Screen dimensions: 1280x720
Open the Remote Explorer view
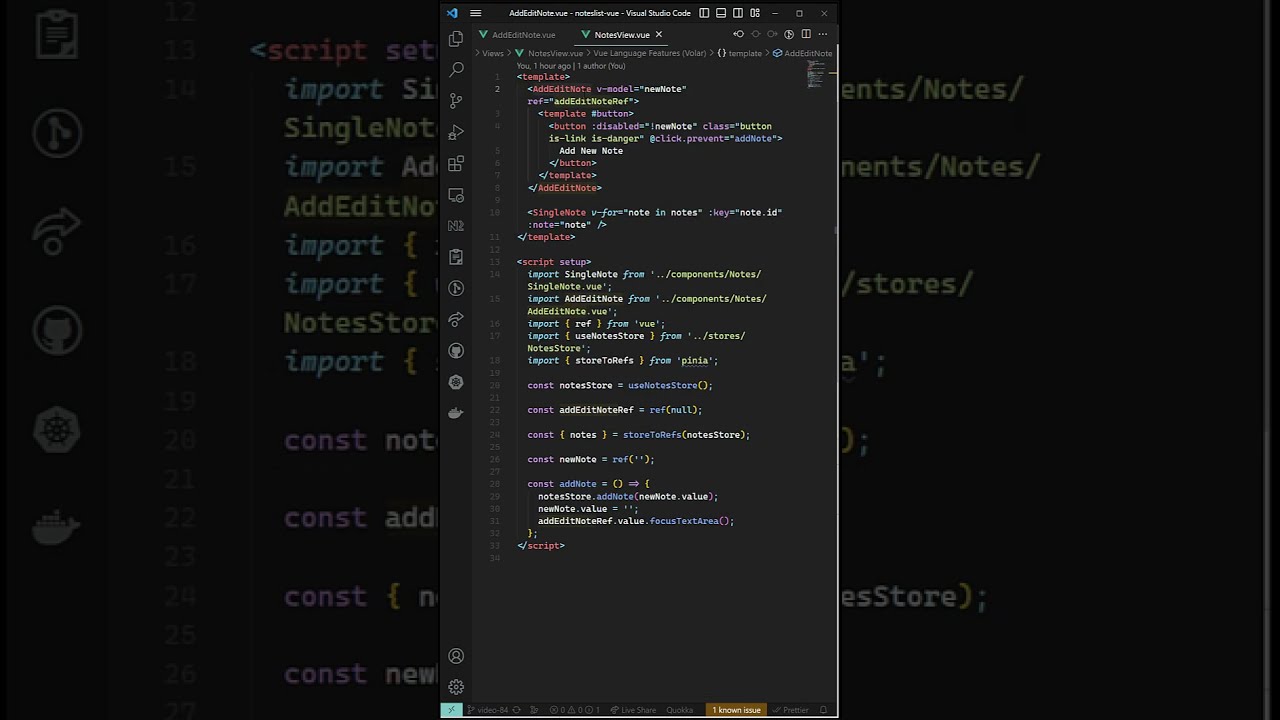456,195
